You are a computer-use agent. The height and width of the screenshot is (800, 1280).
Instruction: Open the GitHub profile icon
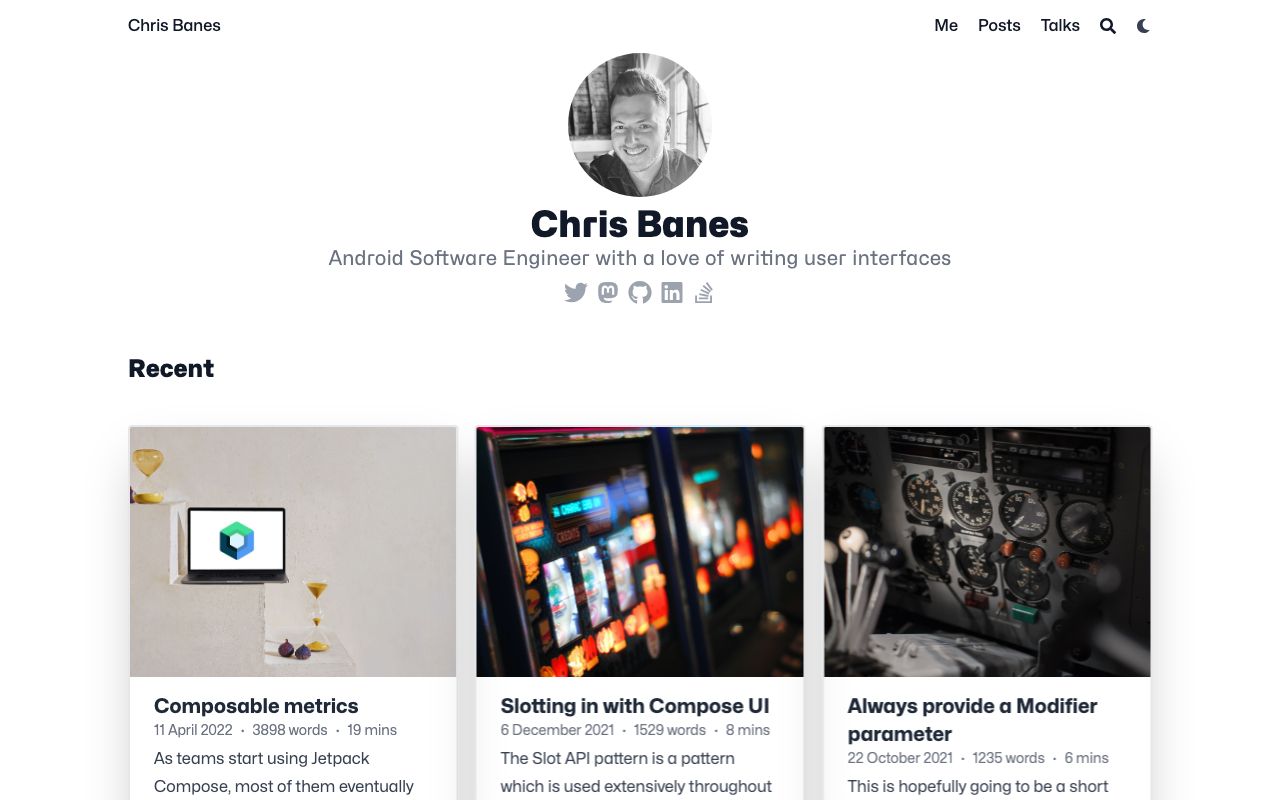(639, 292)
